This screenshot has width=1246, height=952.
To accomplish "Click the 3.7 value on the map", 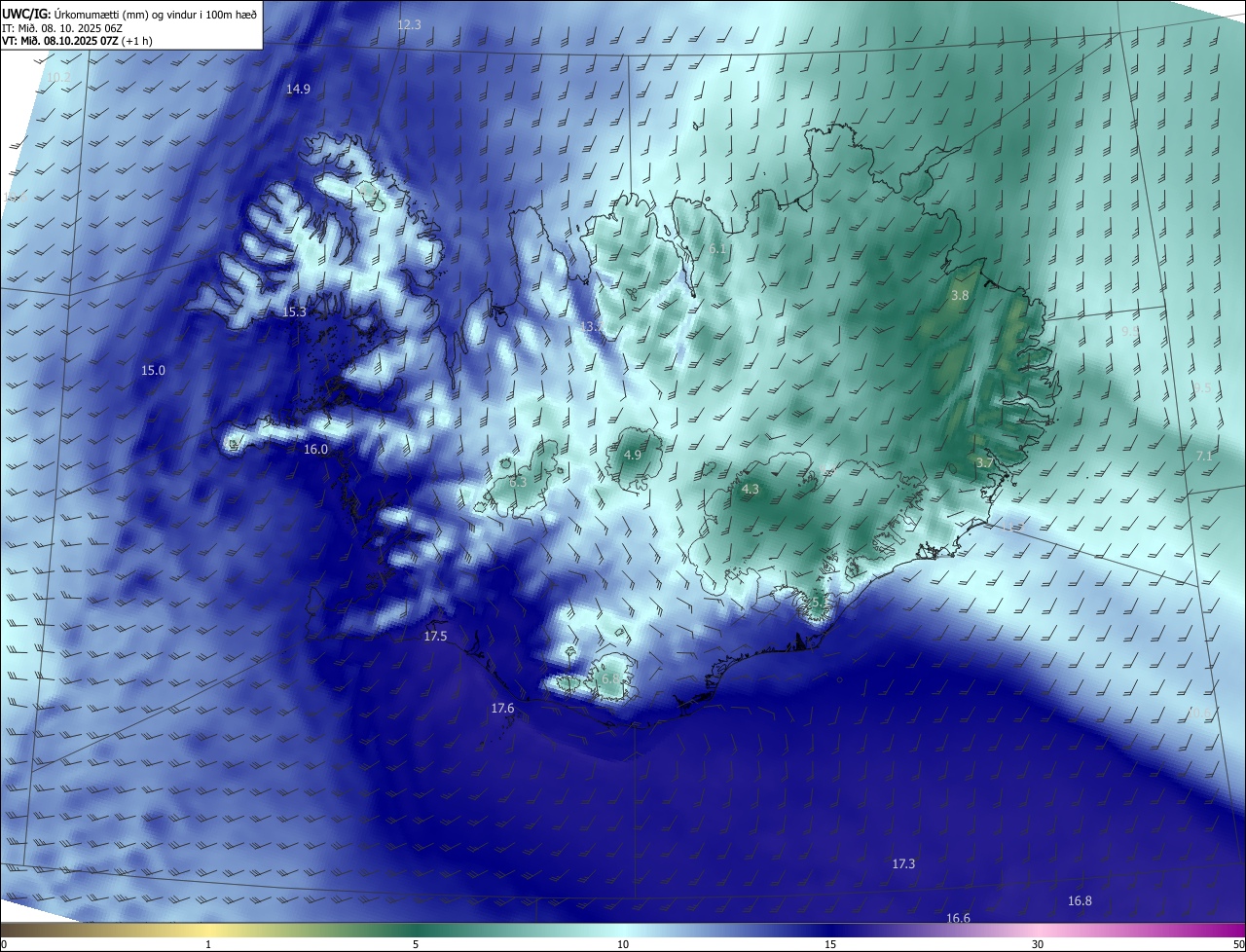I will pyautogui.click(x=984, y=463).
